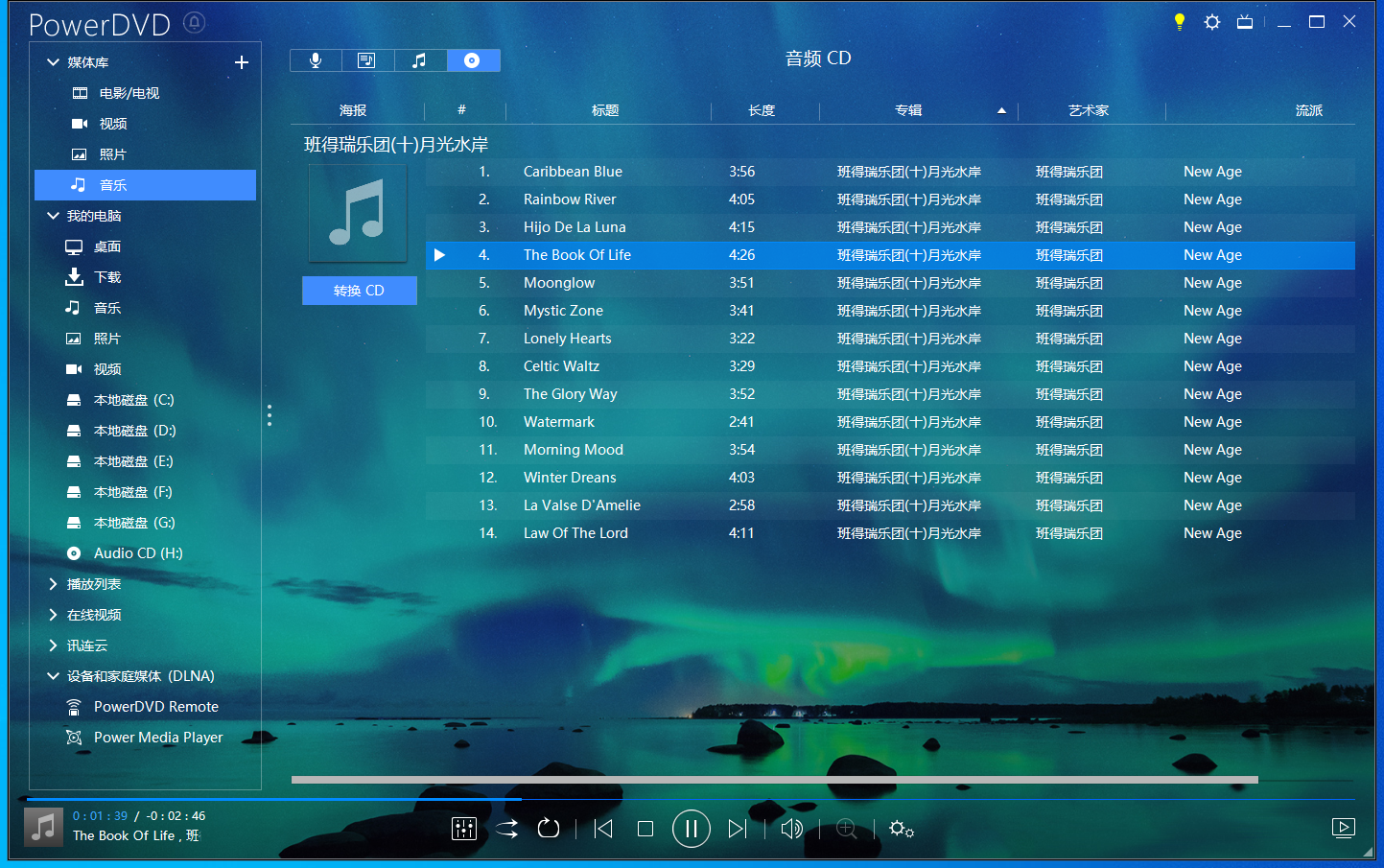Skip to previous track
Viewport: 1384px width, 868px height.
(603, 829)
